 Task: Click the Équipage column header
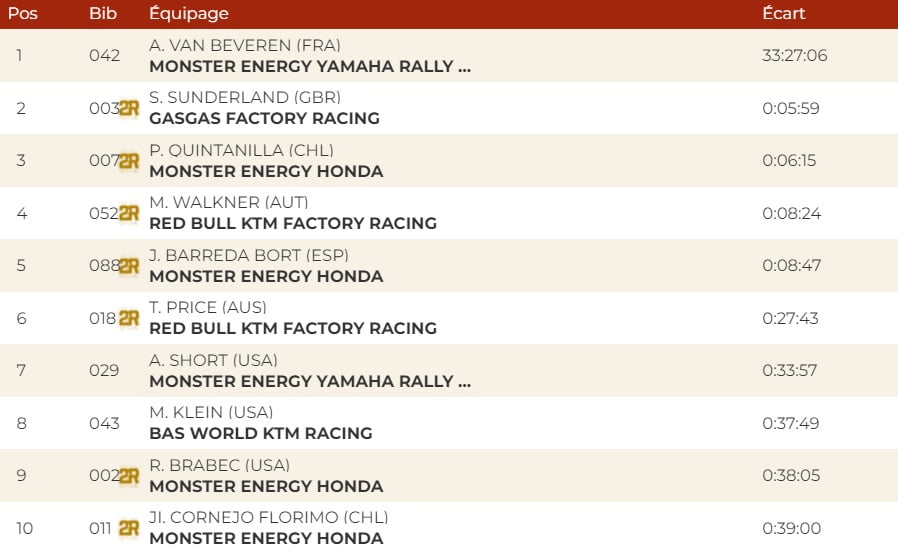click(188, 14)
